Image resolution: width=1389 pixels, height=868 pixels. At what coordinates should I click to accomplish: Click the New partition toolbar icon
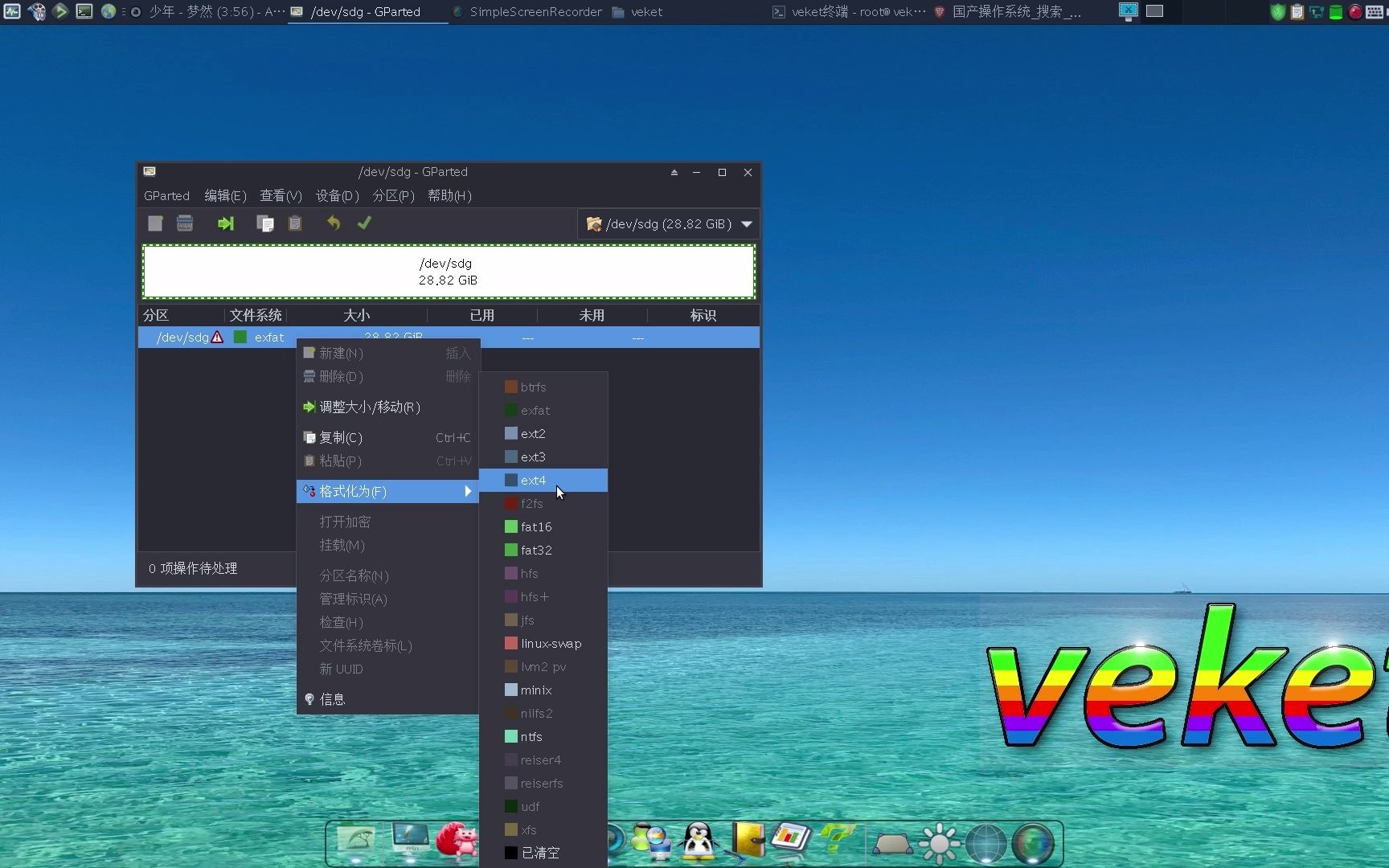point(155,223)
